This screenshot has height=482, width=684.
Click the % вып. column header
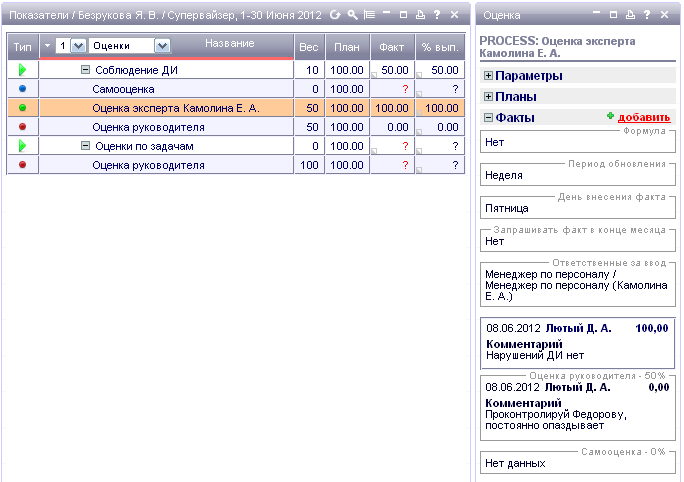pos(440,47)
